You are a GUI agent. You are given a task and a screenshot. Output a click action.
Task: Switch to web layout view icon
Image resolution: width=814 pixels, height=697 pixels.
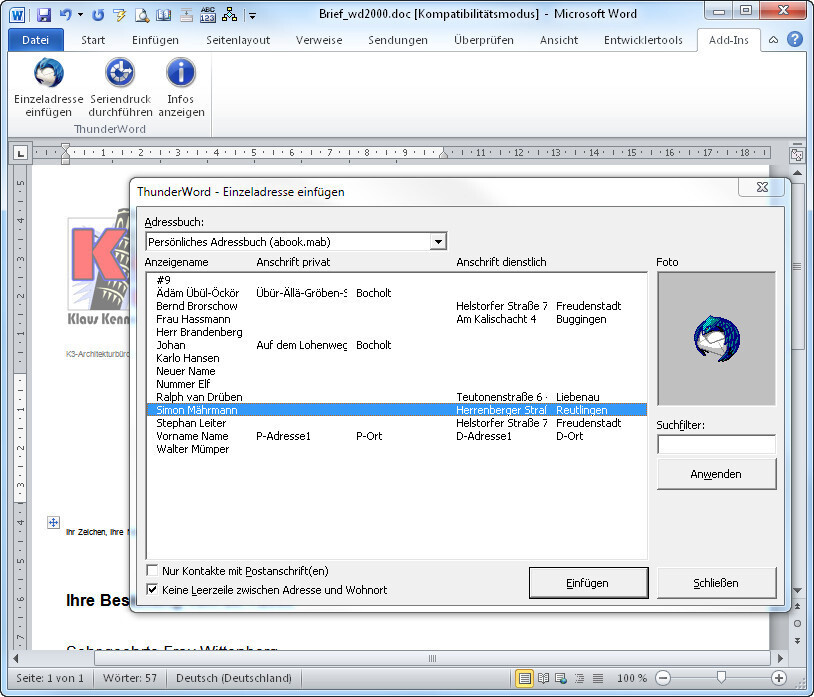[561, 678]
